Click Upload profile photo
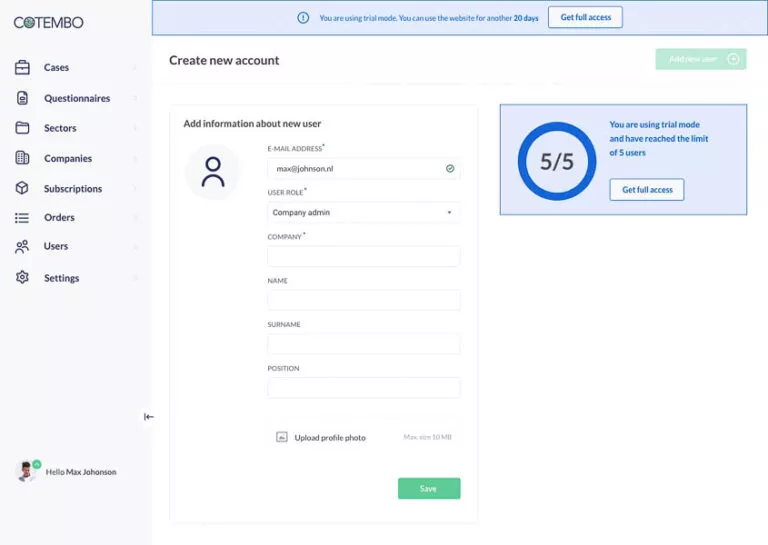Screen dimensions: 768x545 coord(330,437)
